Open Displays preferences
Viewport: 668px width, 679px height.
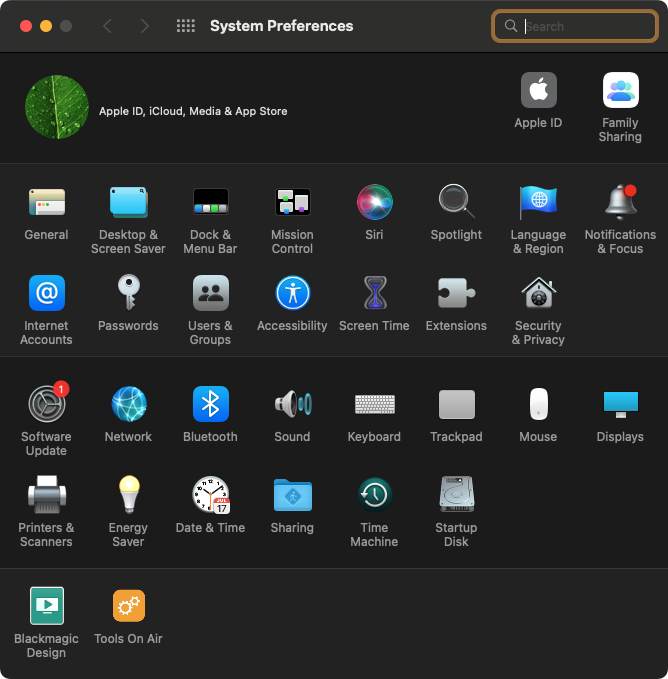[x=620, y=404]
